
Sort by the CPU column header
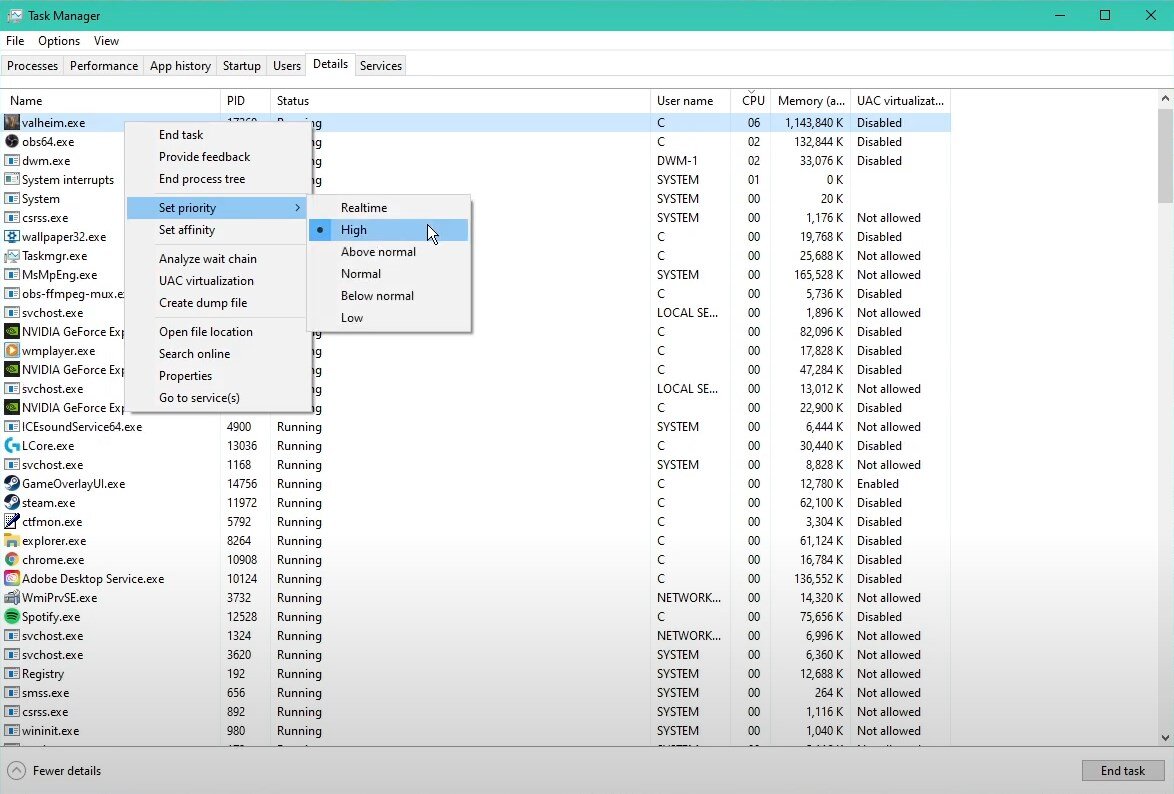click(753, 101)
